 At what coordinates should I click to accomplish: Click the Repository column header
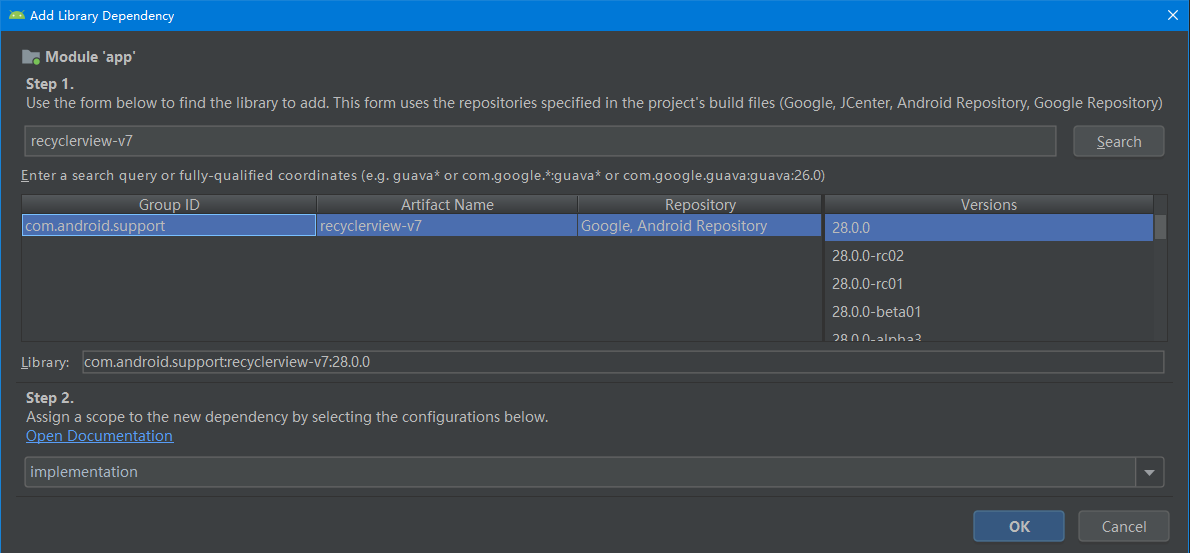click(x=700, y=205)
